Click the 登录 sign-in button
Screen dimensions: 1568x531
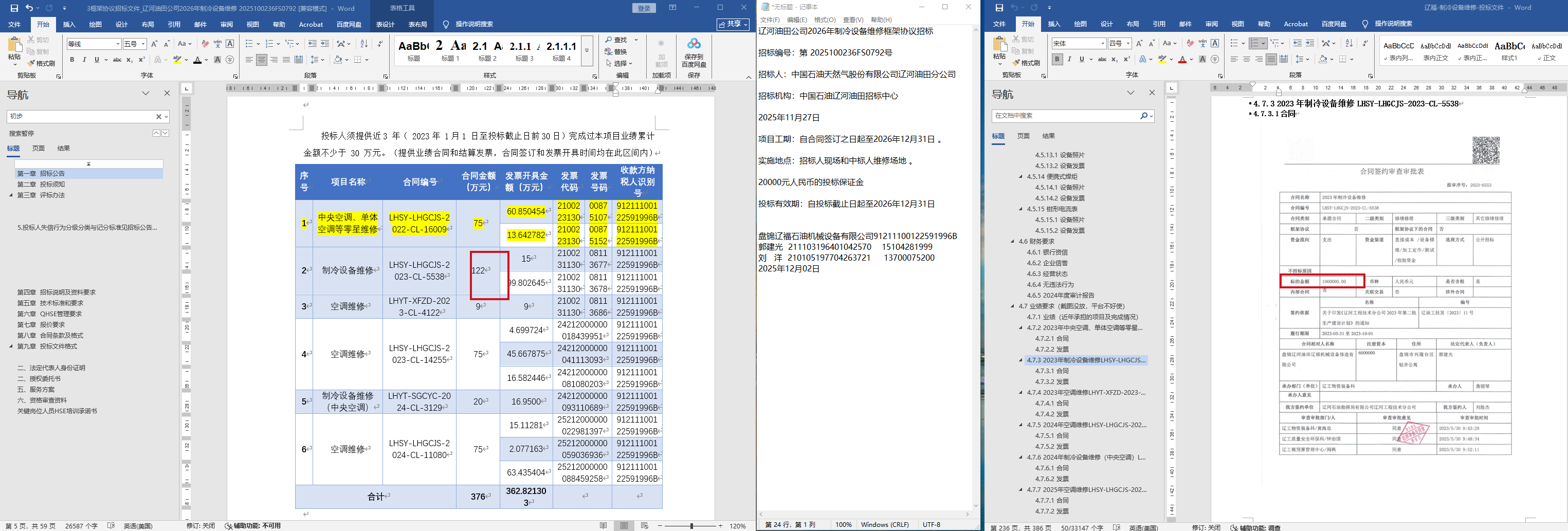[643, 9]
